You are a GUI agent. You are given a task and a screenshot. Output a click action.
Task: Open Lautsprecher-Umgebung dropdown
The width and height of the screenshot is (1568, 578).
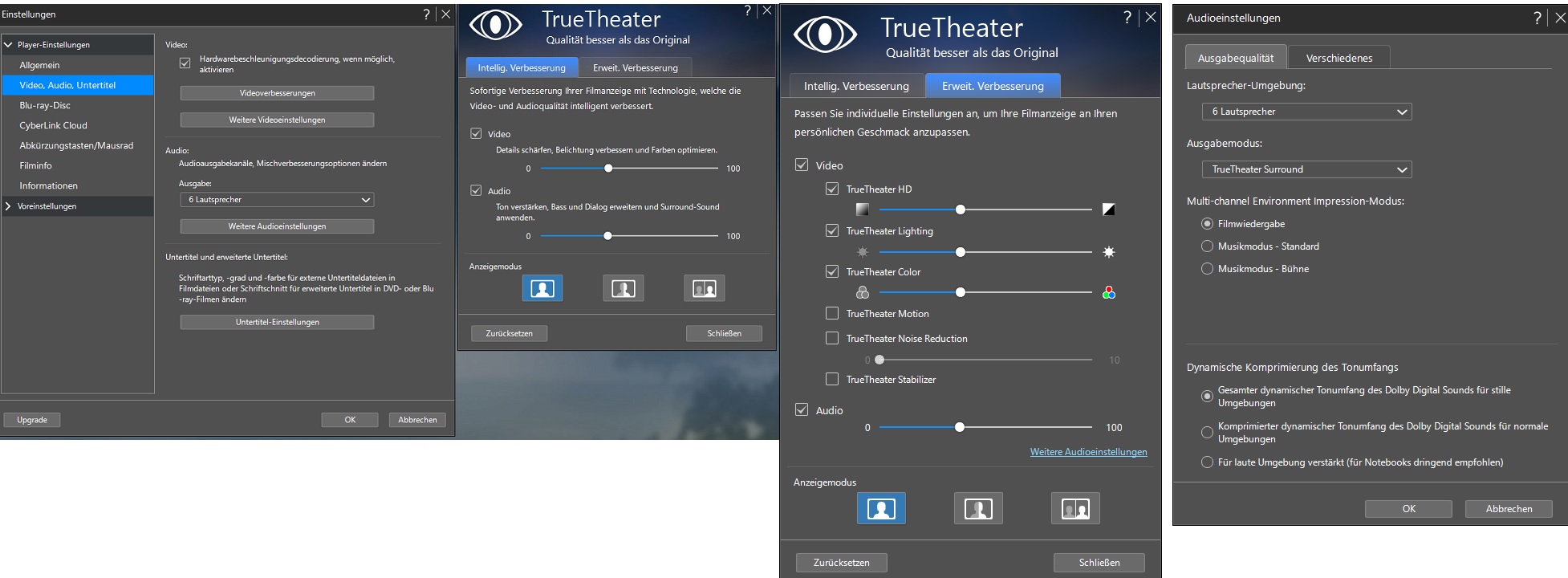1306,112
